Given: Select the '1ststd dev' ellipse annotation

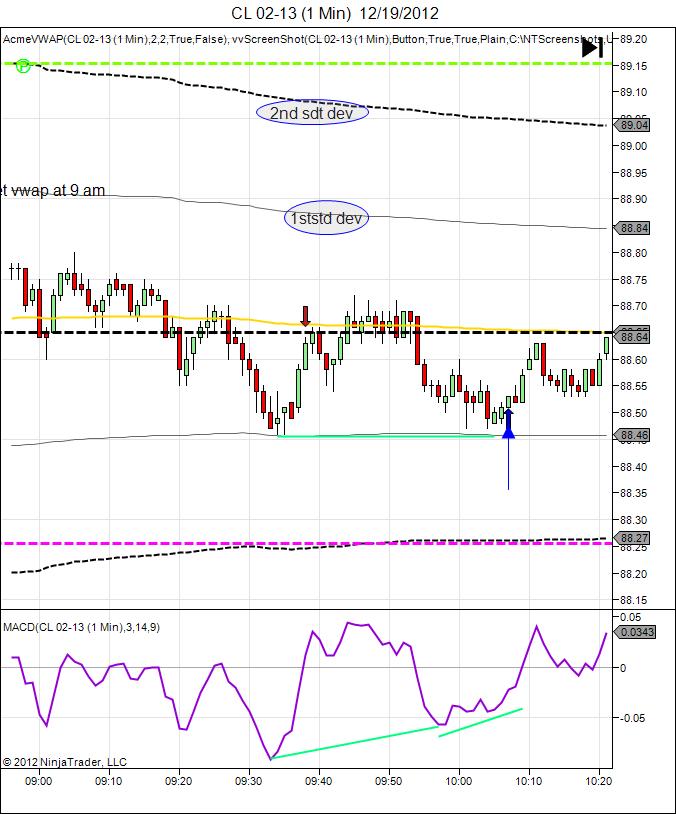Looking at the screenshot, I should click(x=326, y=218).
